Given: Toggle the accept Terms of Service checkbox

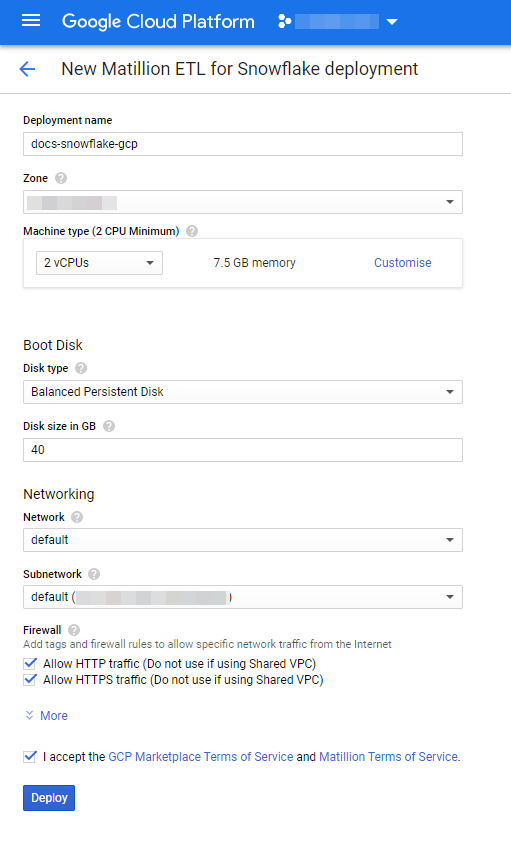Looking at the screenshot, I should coord(30,756).
